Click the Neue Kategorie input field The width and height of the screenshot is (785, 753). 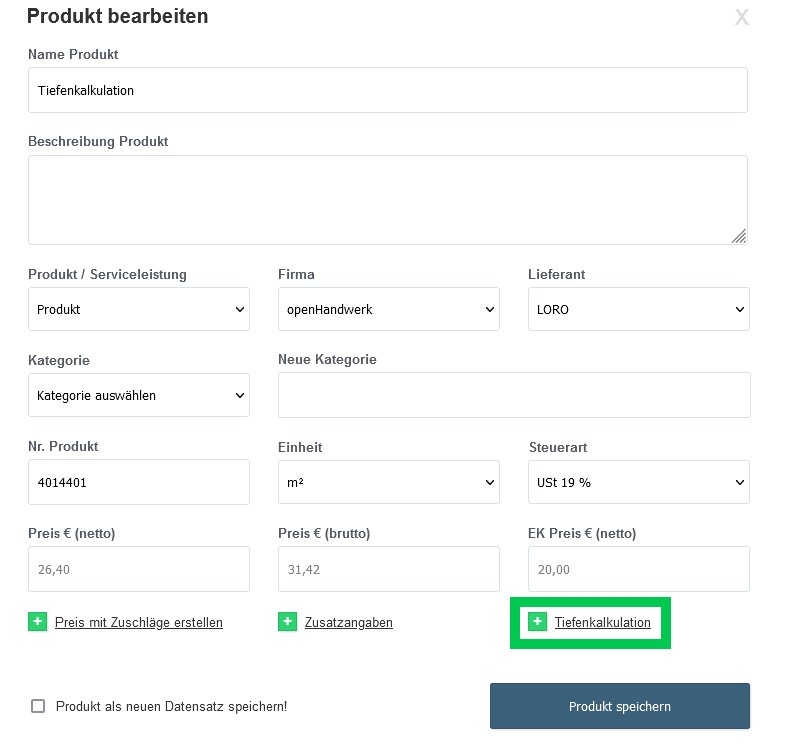click(514, 395)
